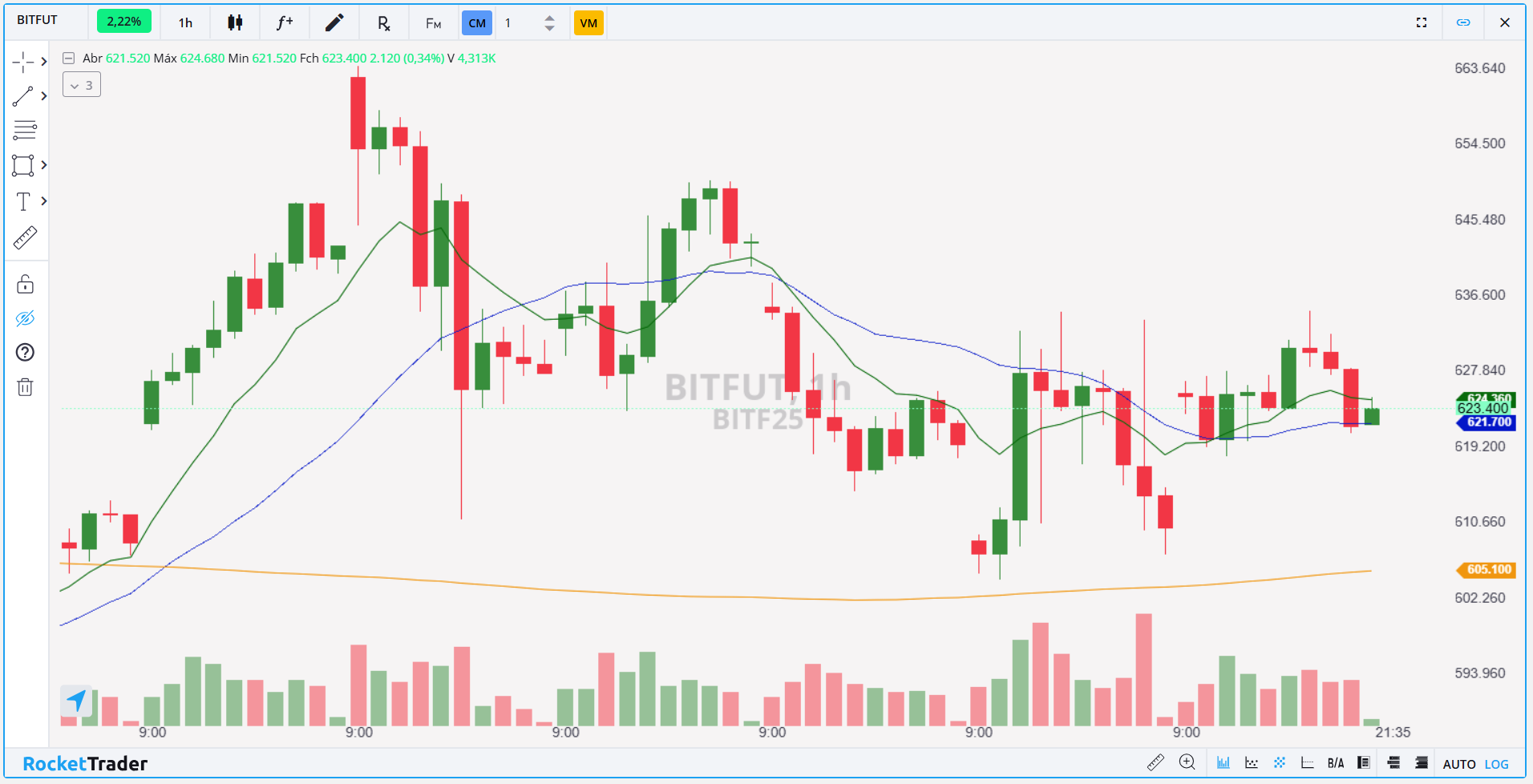
Task: Select the trend line drawing tool
Action: coord(23,96)
